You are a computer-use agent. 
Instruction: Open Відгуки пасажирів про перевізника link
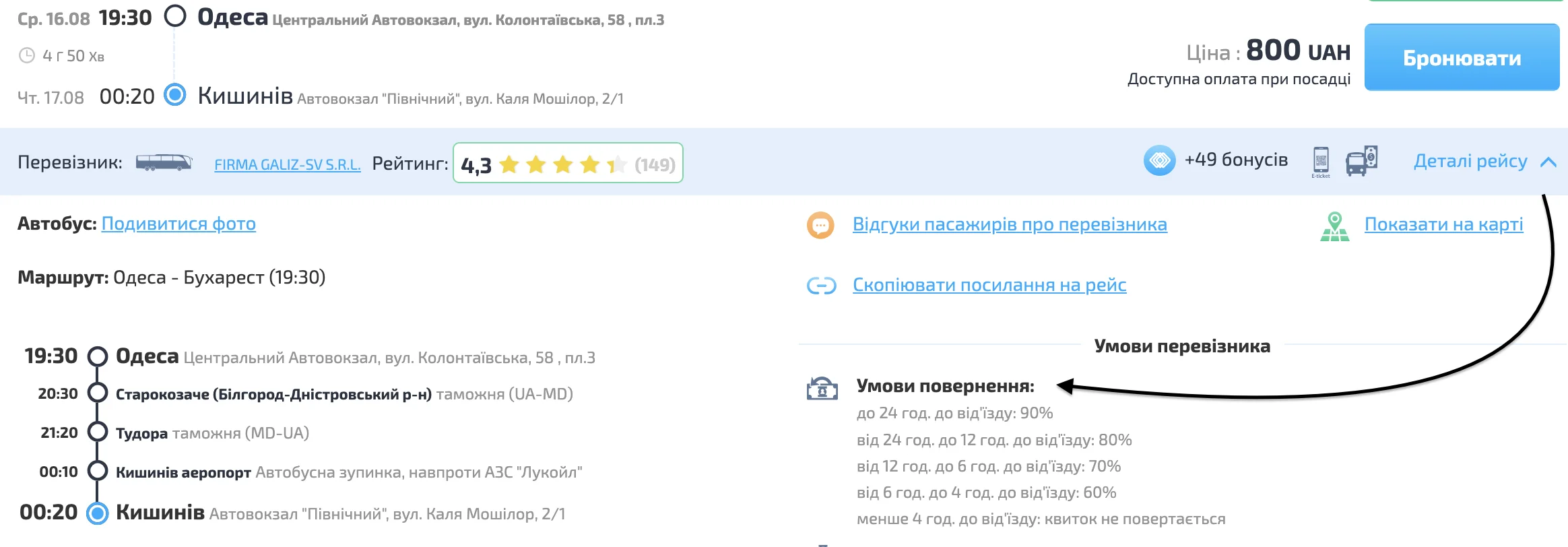tap(1009, 224)
